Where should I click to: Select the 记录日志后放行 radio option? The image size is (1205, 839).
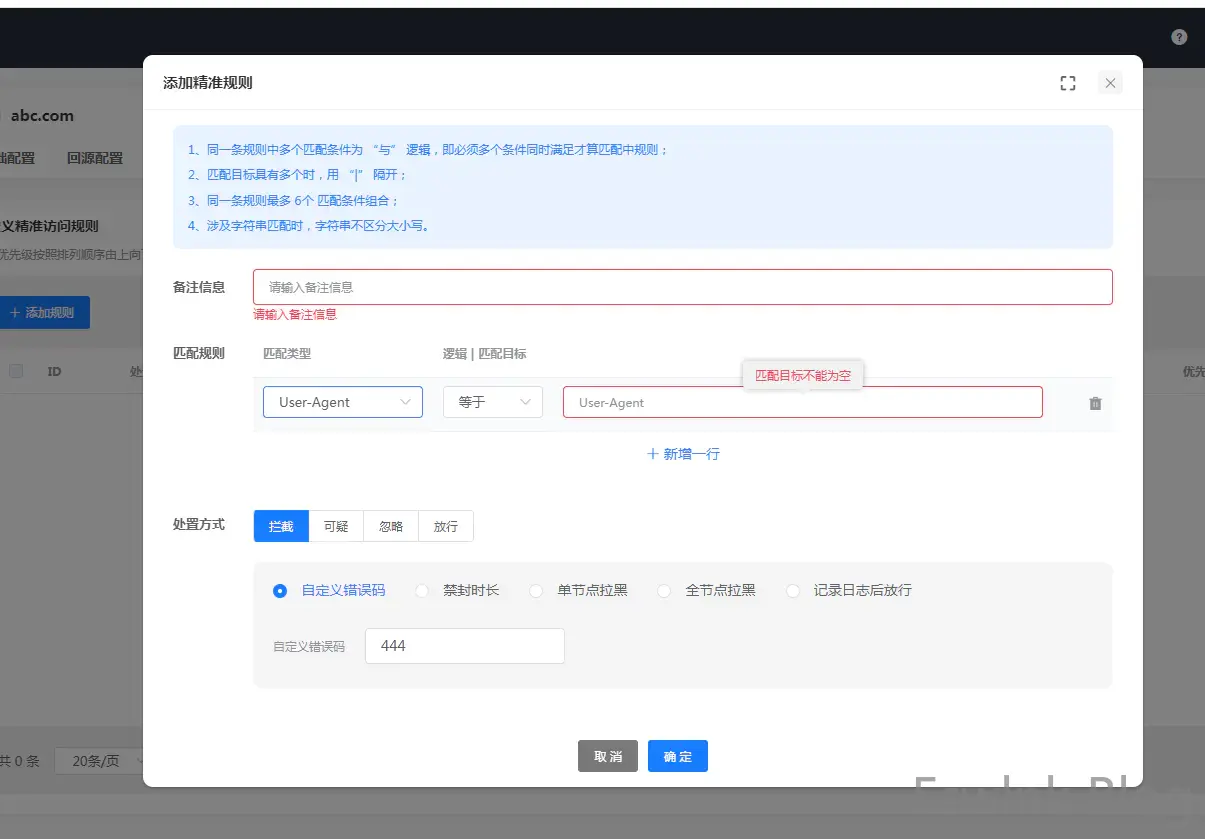793,591
